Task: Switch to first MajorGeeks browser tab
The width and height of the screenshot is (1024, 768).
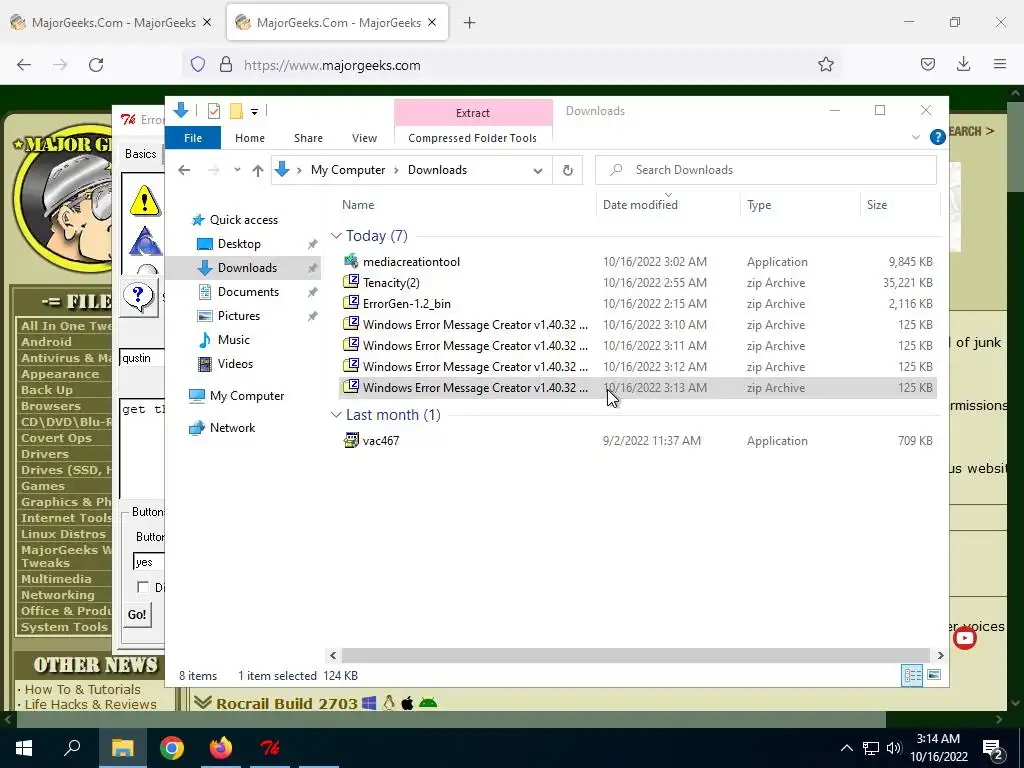Action: pos(112,23)
